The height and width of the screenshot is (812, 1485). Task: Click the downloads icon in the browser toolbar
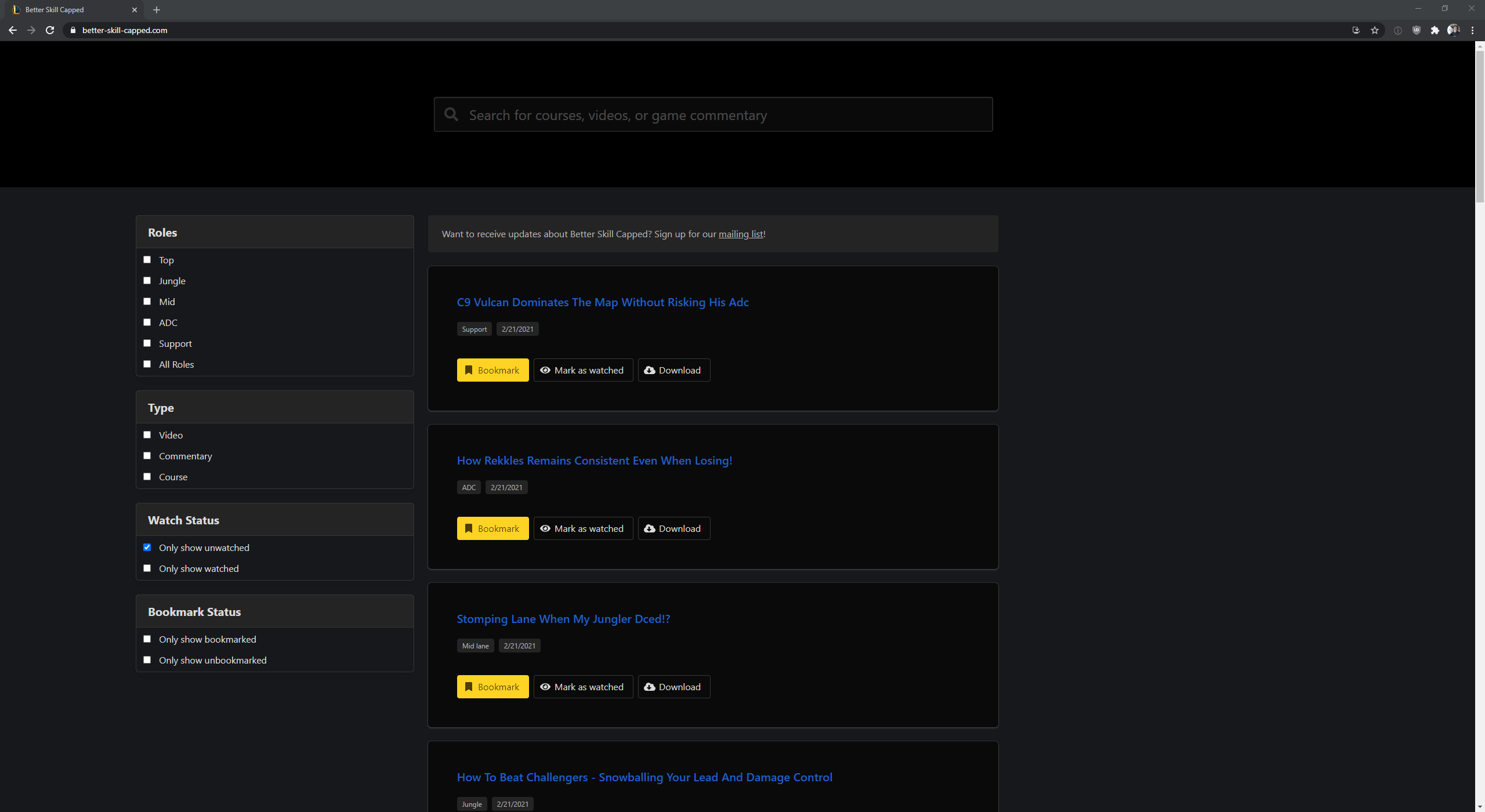[x=1356, y=30]
